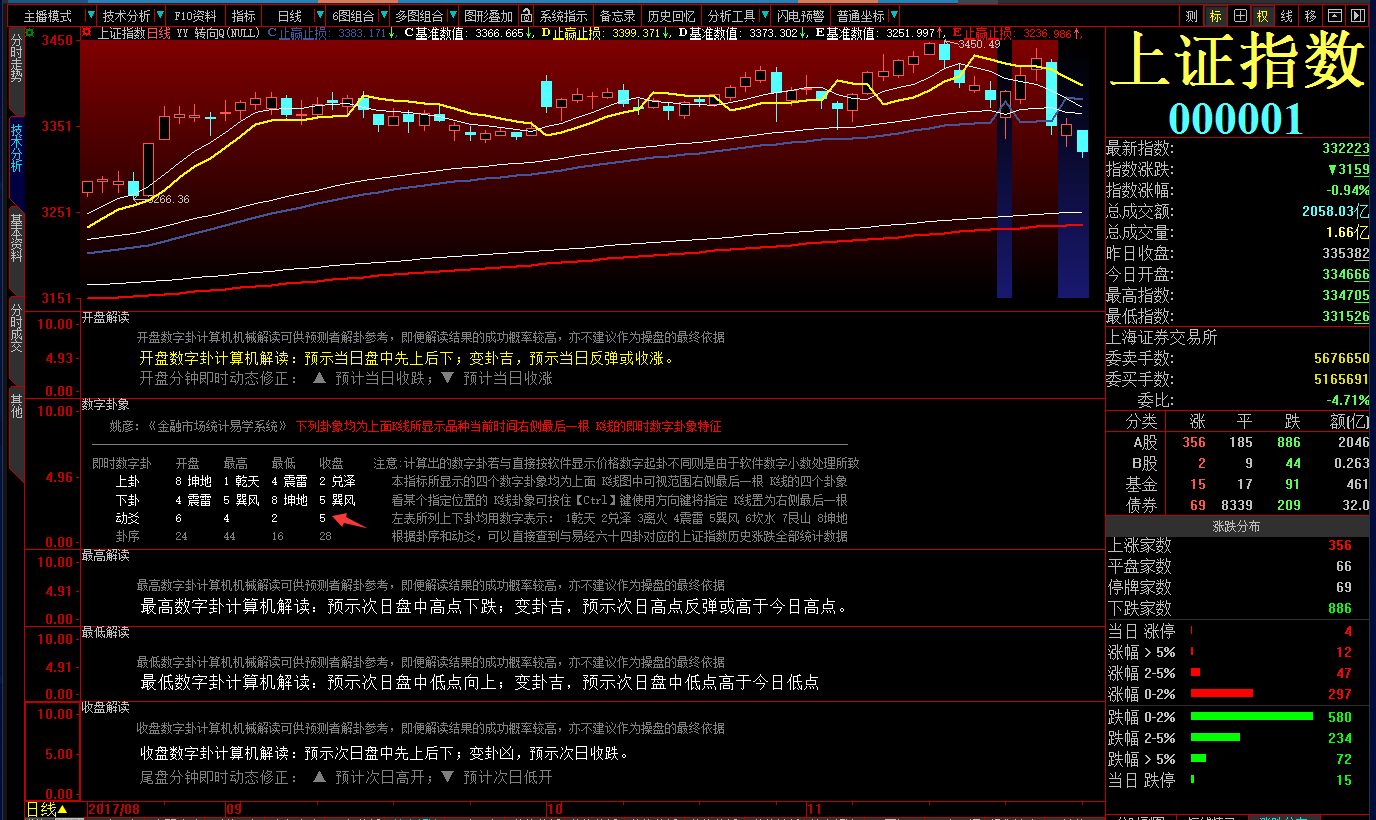Click the 图形叠加 button
Screen dimensions: 1376x820
click(488, 16)
